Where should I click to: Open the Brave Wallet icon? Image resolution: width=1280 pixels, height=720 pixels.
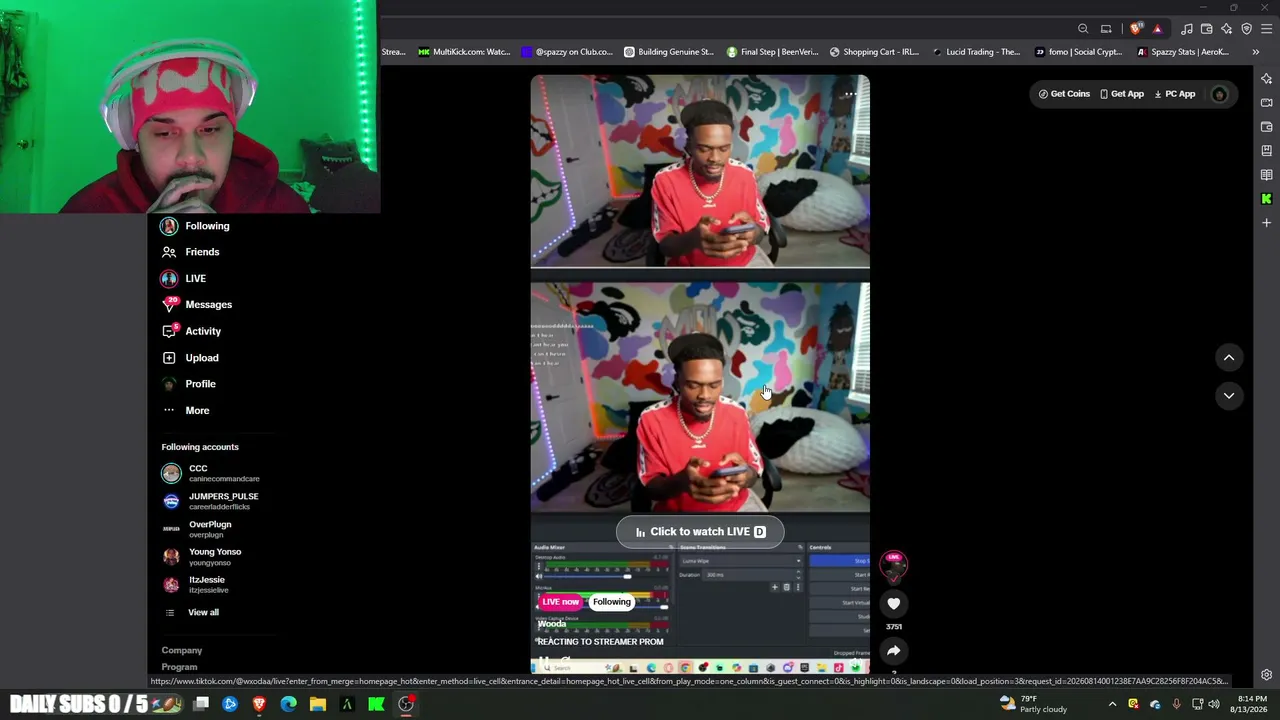click(x=1207, y=29)
